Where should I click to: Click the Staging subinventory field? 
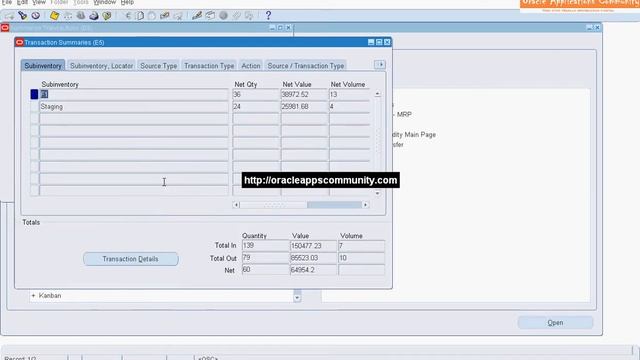(134, 107)
